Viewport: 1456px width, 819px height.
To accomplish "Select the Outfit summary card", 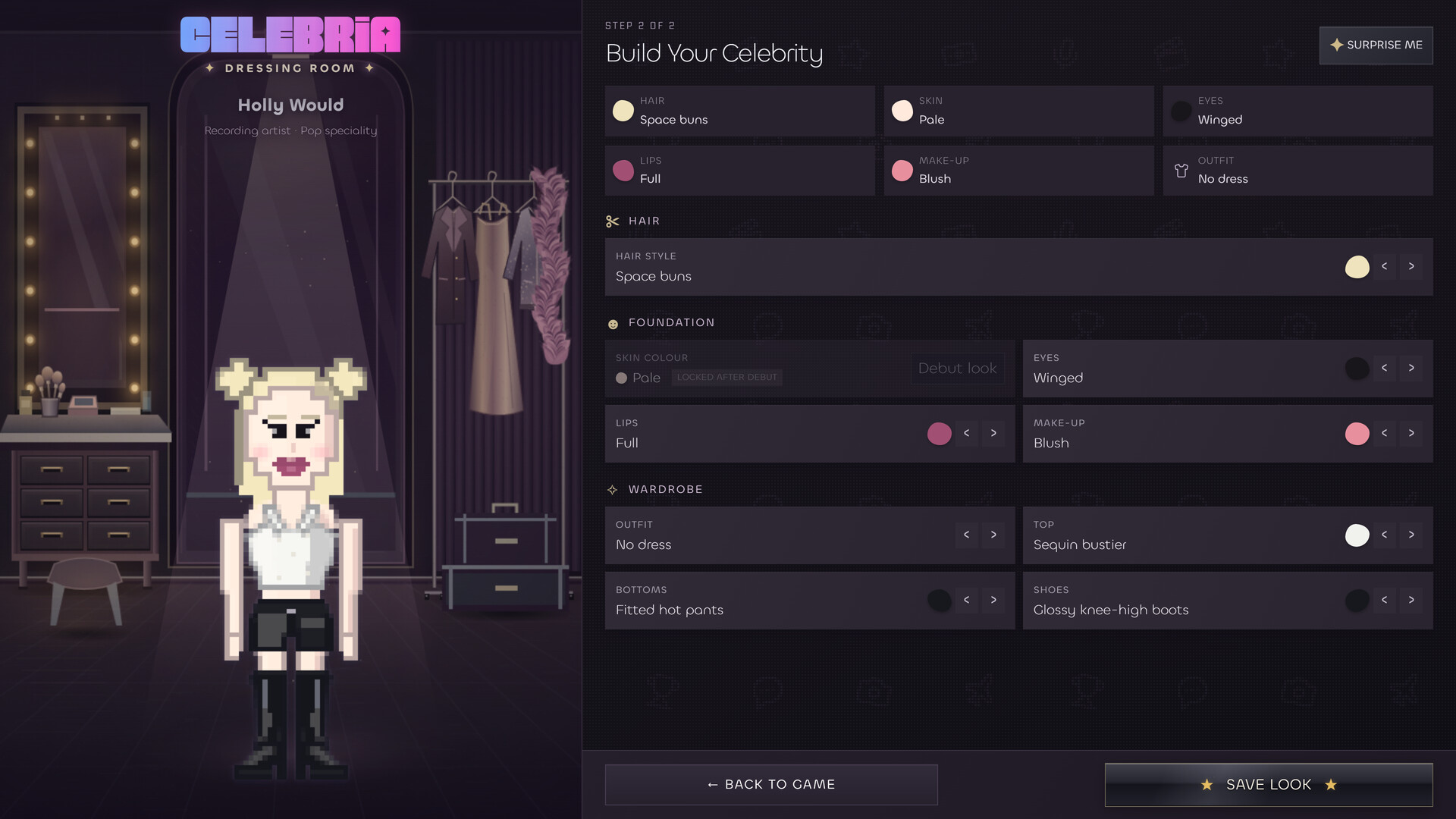I will pyautogui.click(x=1298, y=171).
